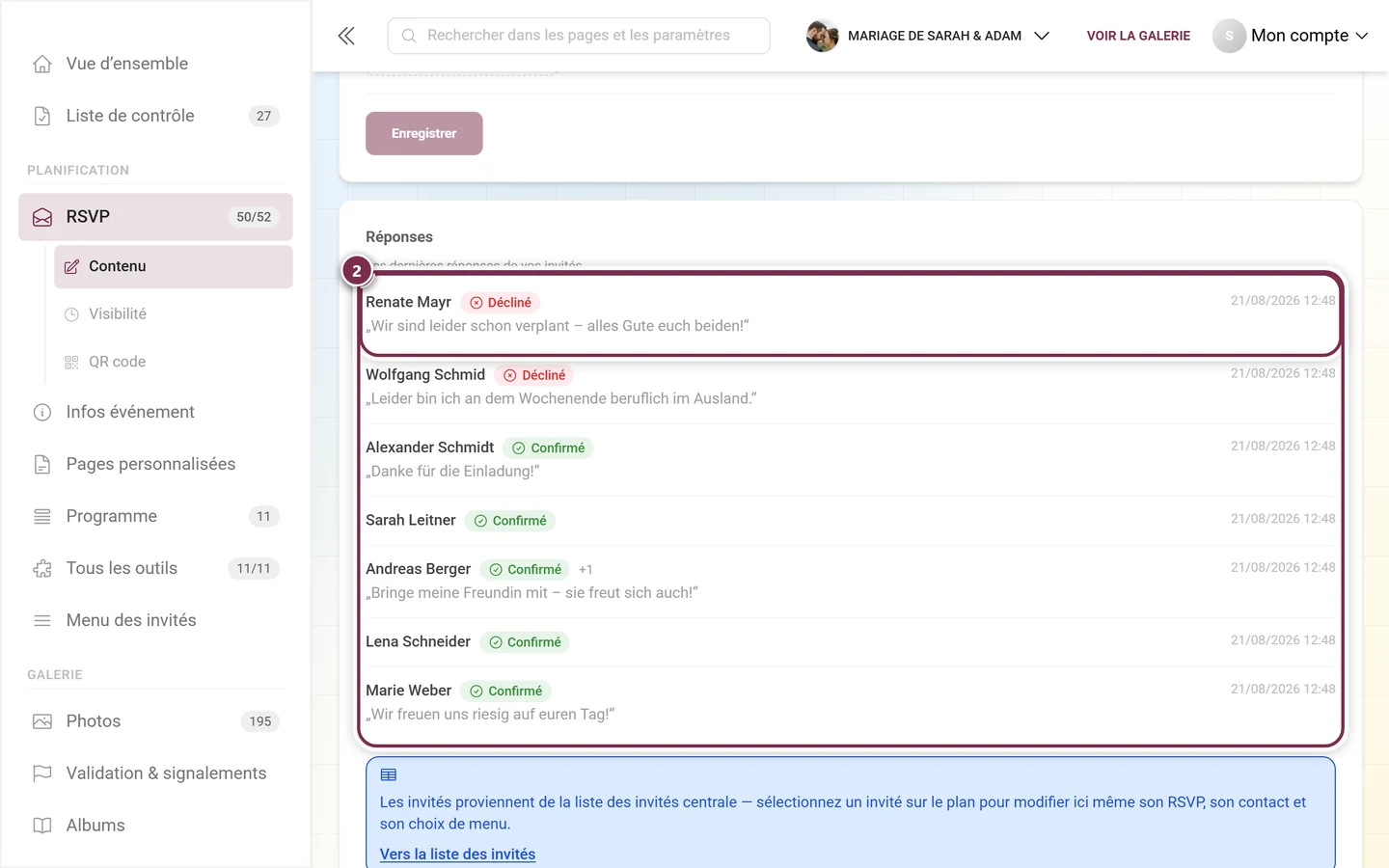Click the table icon in the blue info box
Image resolution: width=1389 pixels, height=868 pixels.
pos(389,774)
